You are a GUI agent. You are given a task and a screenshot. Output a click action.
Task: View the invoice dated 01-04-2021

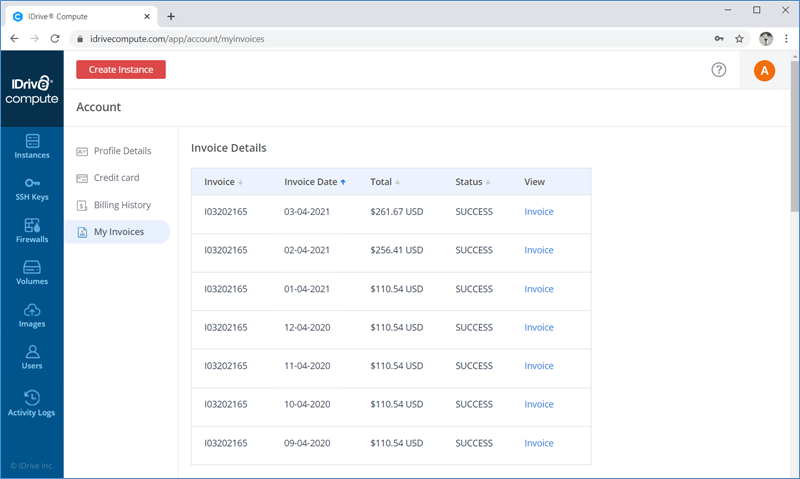[539, 289]
